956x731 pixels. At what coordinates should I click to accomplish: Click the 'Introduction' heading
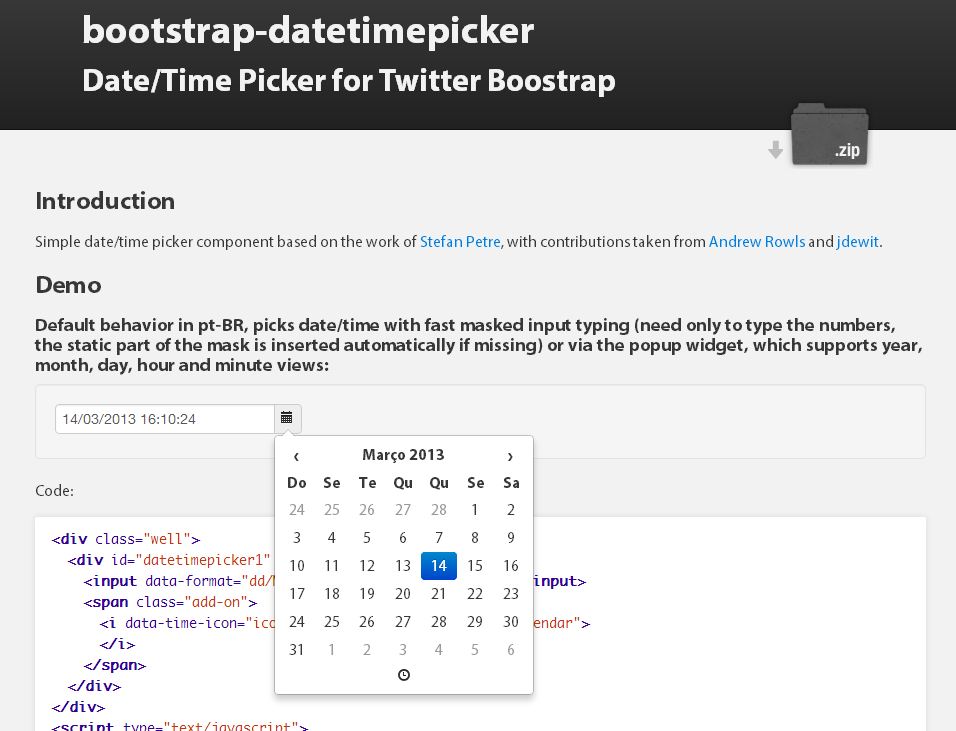pyautogui.click(x=105, y=201)
